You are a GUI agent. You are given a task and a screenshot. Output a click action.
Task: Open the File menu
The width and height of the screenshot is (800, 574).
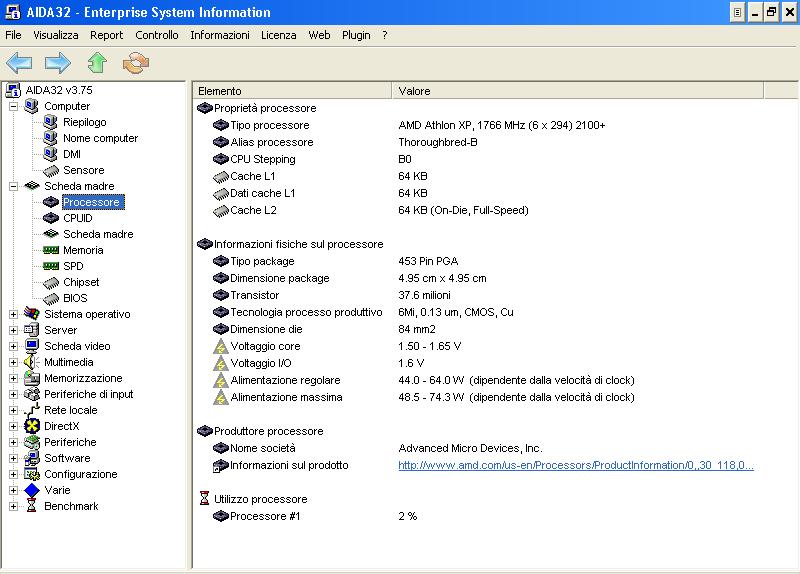point(13,35)
